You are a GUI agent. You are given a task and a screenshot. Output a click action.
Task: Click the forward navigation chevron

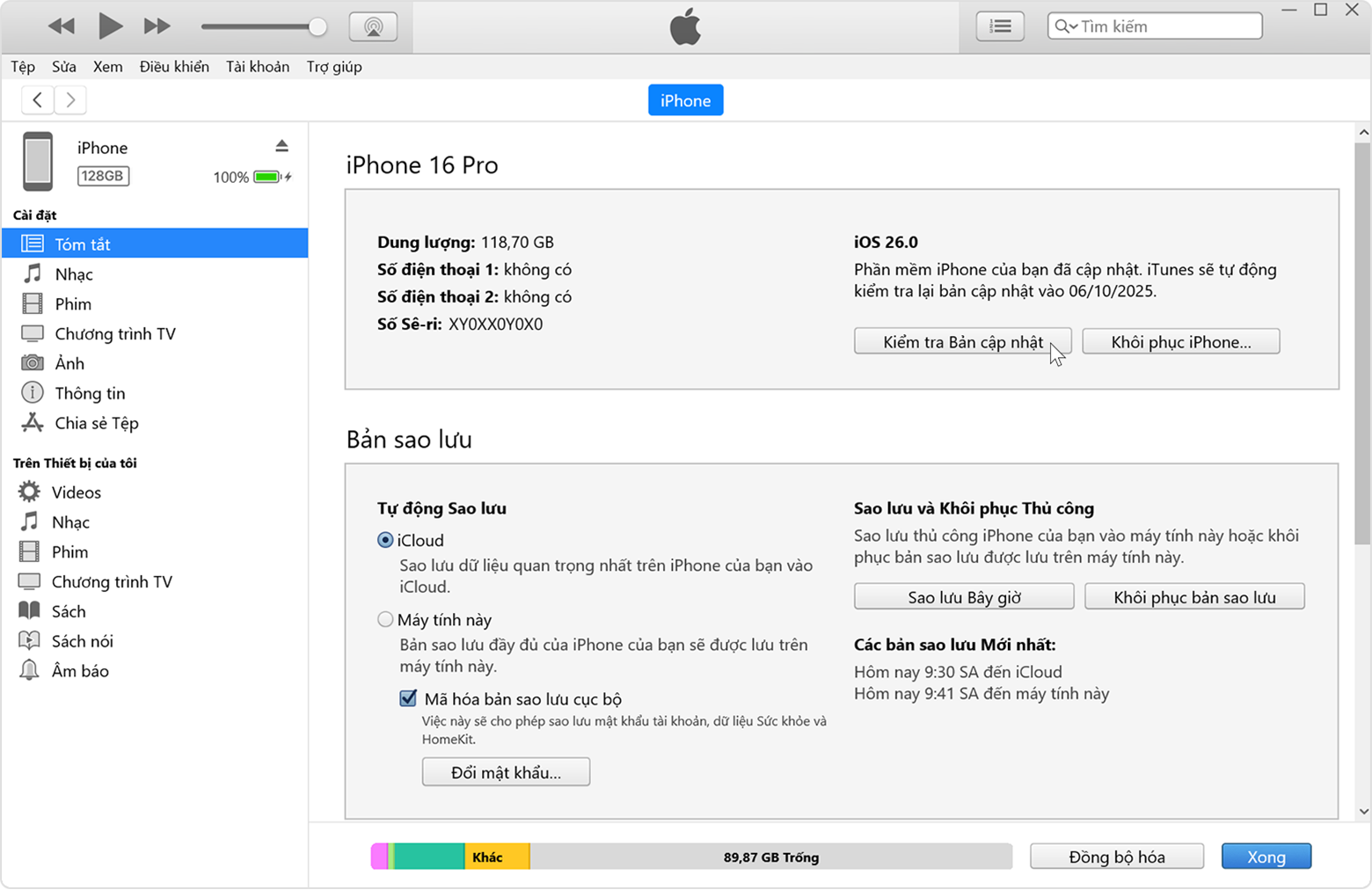tap(69, 99)
